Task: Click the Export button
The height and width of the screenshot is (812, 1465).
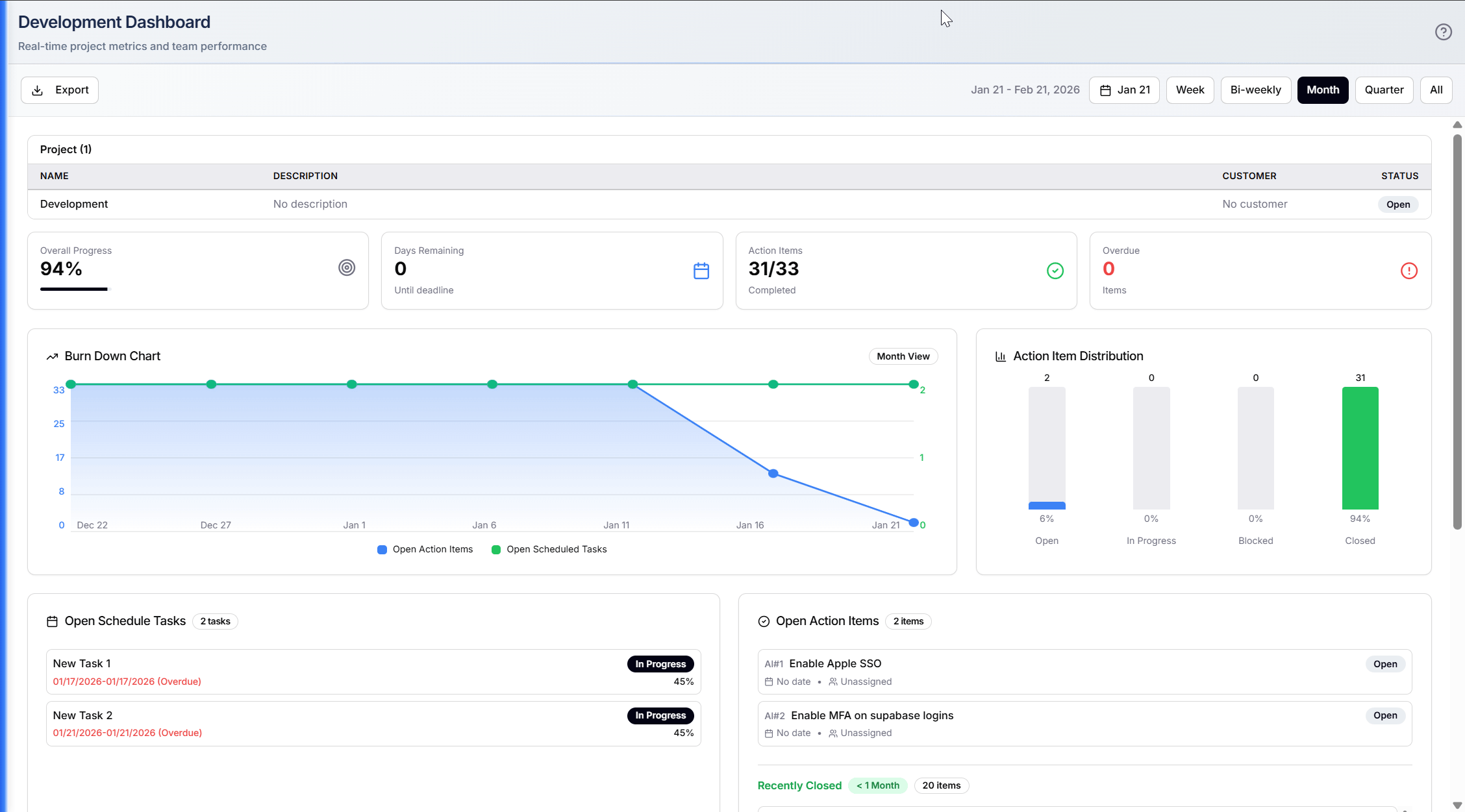Action: point(60,90)
